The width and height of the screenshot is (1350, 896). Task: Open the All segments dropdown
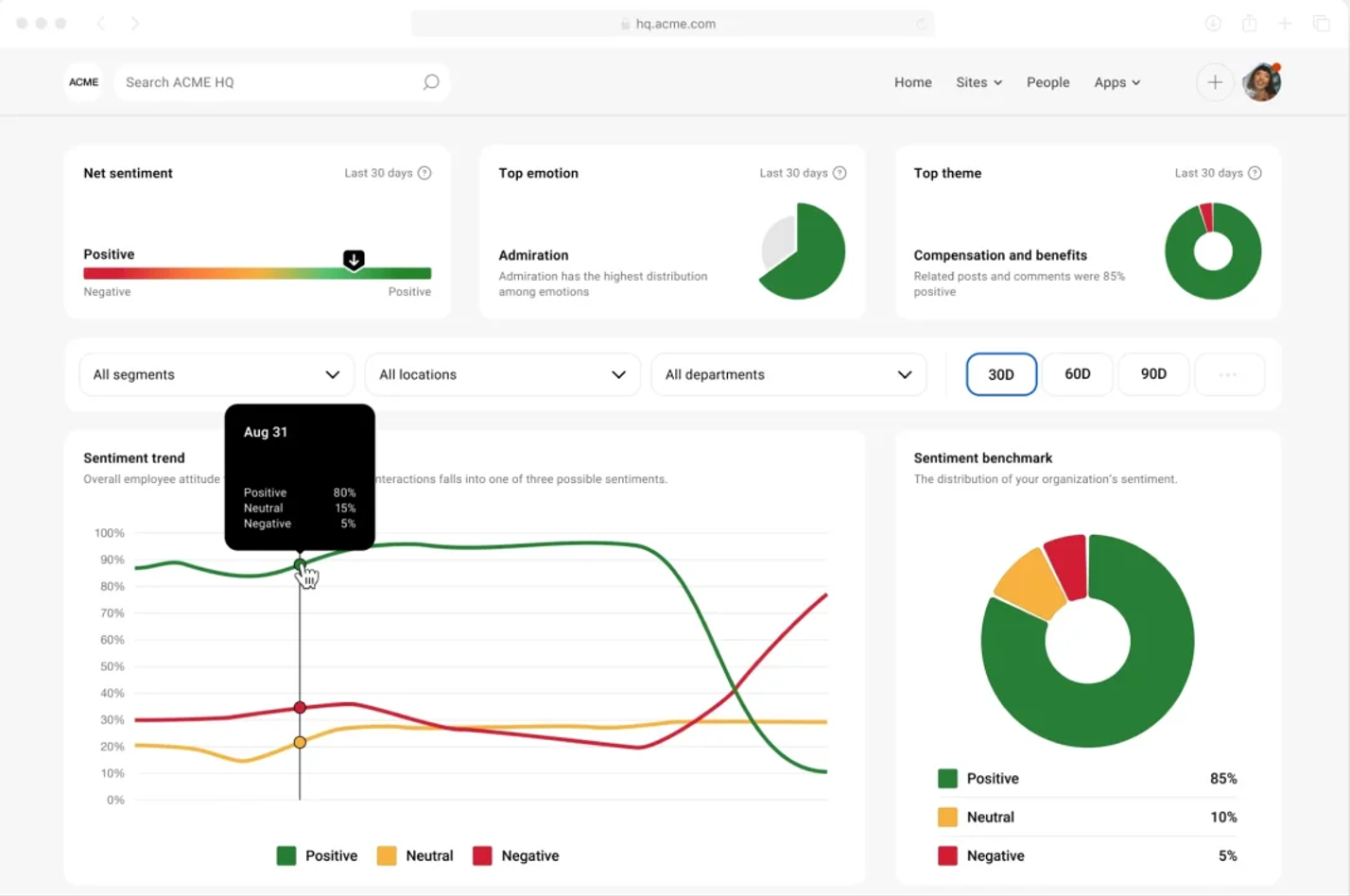(216, 374)
